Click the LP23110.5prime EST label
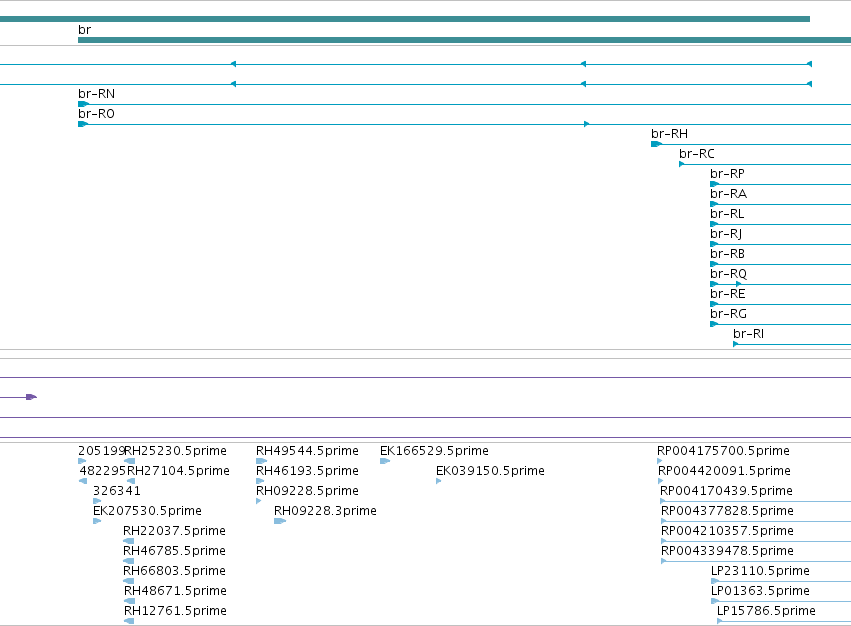The height and width of the screenshot is (626, 851). (x=760, y=571)
